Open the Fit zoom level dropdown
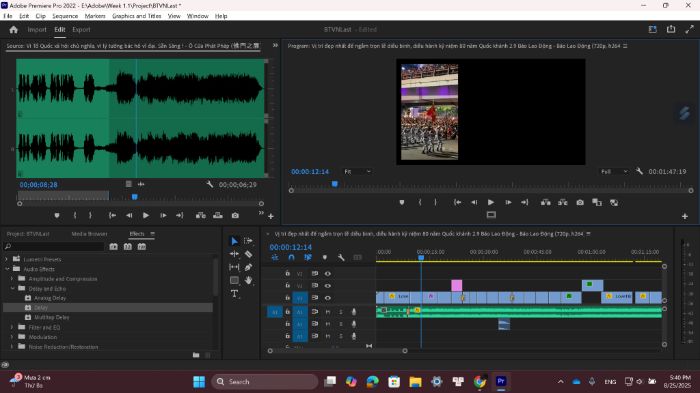The height and width of the screenshot is (393, 700). pyautogui.click(x=357, y=171)
